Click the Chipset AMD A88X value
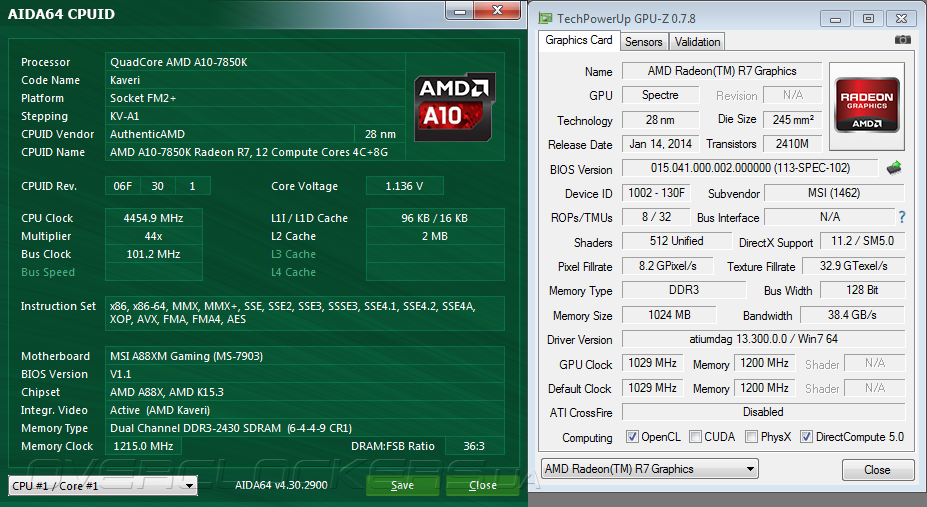This screenshot has height=507, width=927. click(304, 392)
